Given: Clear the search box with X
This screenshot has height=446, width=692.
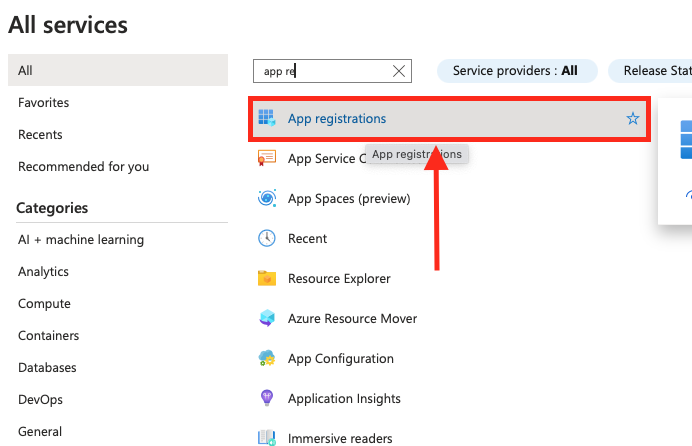Looking at the screenshot, I should pos(399,71).
